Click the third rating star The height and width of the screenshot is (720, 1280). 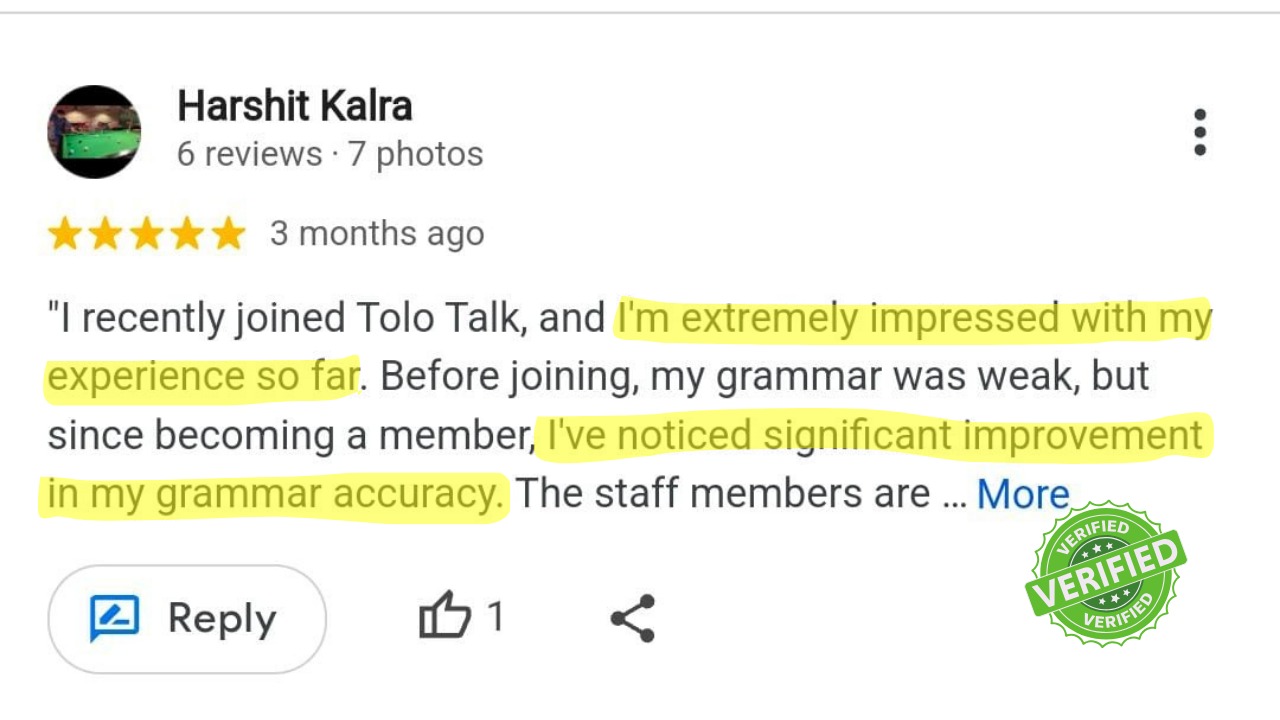pos(147,234)
